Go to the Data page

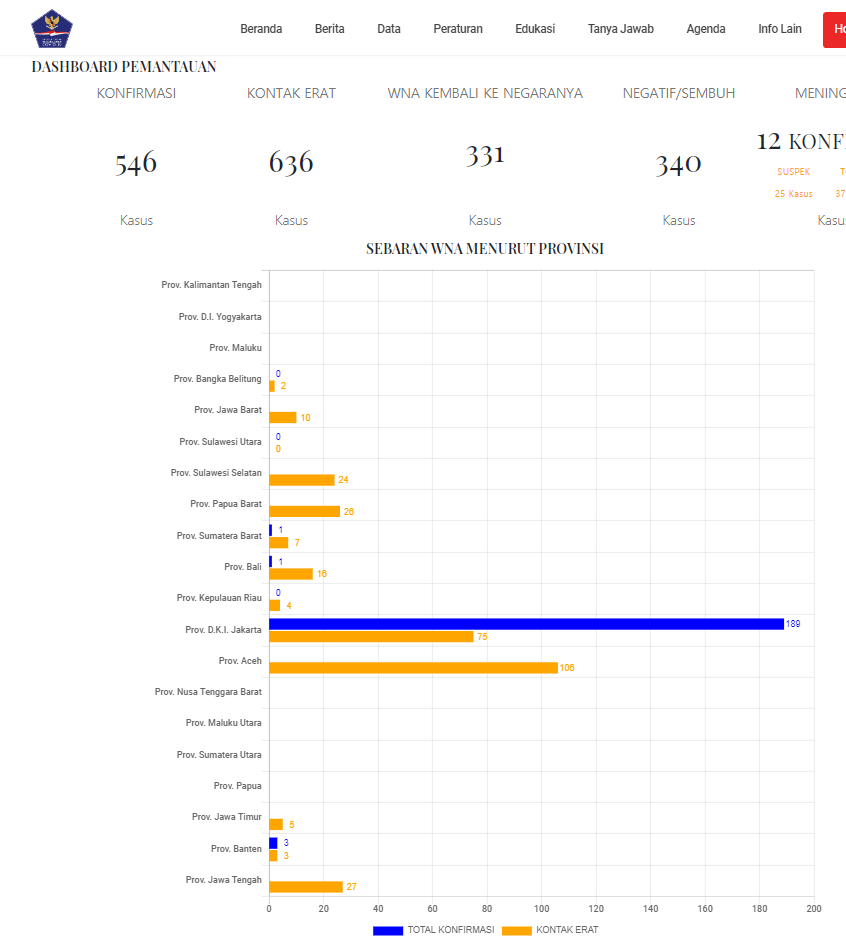coord(389,29)
